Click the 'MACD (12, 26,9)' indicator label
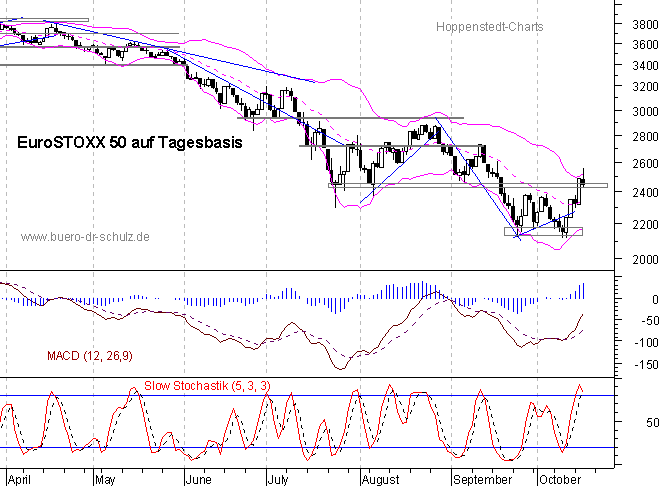The image size is (662, 486). click(90, 356)
